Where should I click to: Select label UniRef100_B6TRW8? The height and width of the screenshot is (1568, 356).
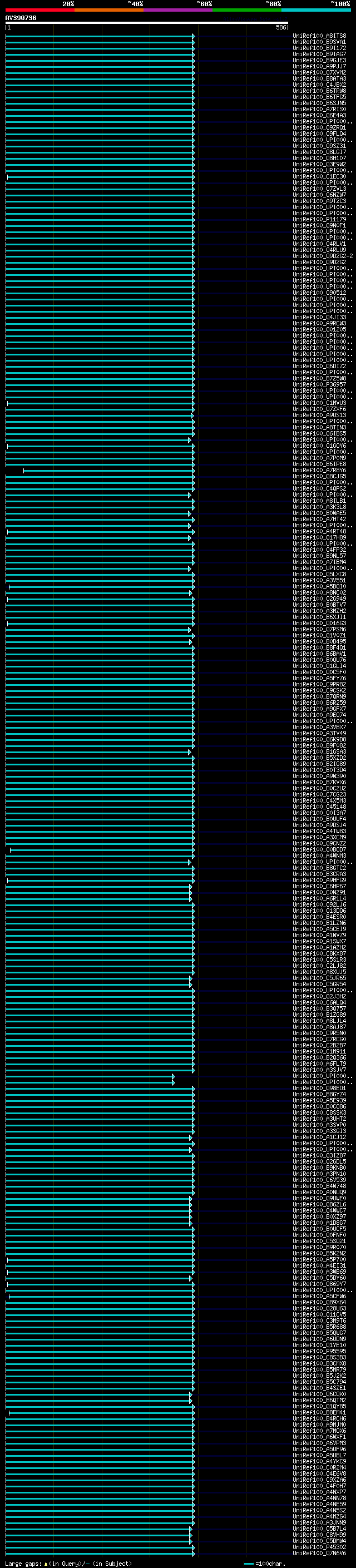point(319,91)
